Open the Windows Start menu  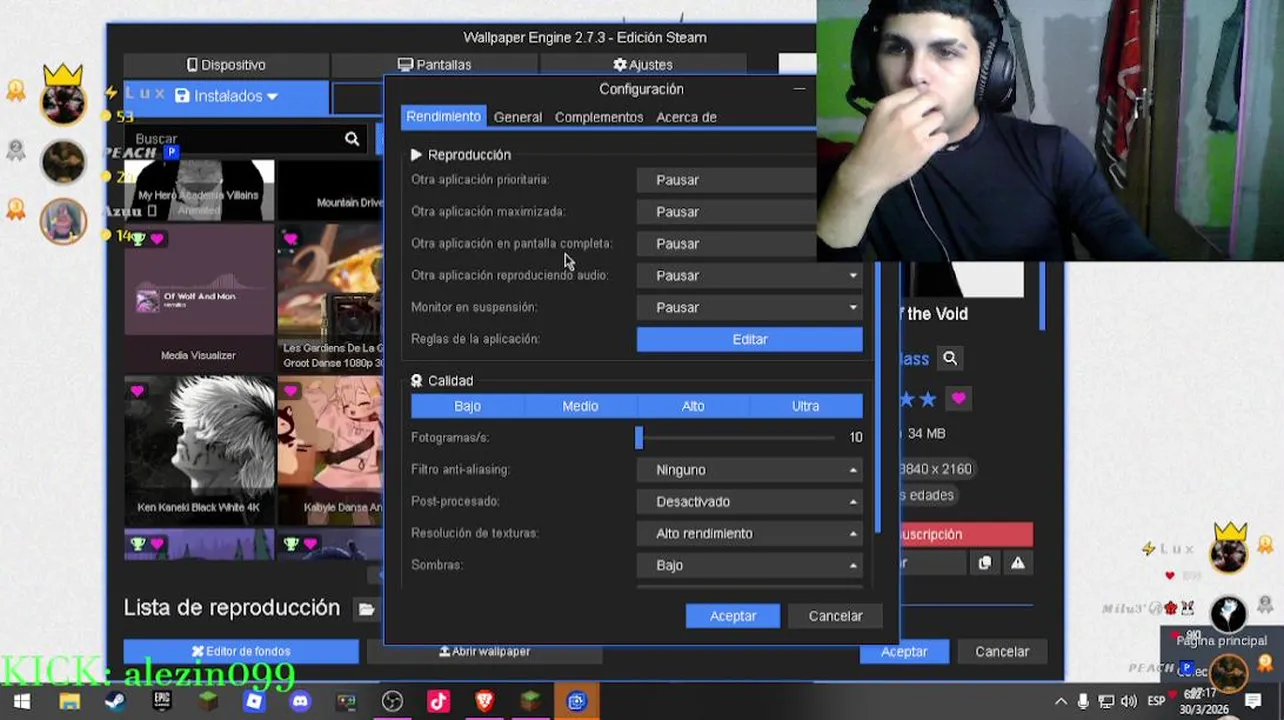click(22, 702)
